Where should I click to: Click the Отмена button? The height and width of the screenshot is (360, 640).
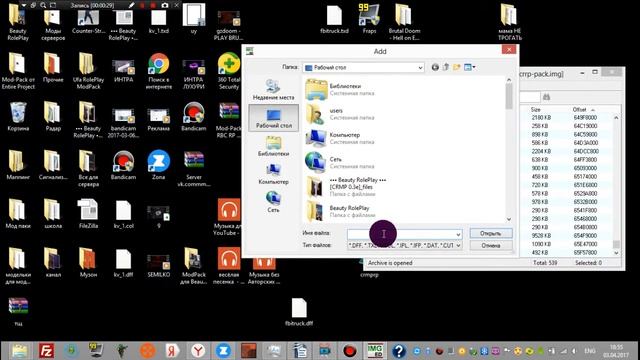coord(491,245)
